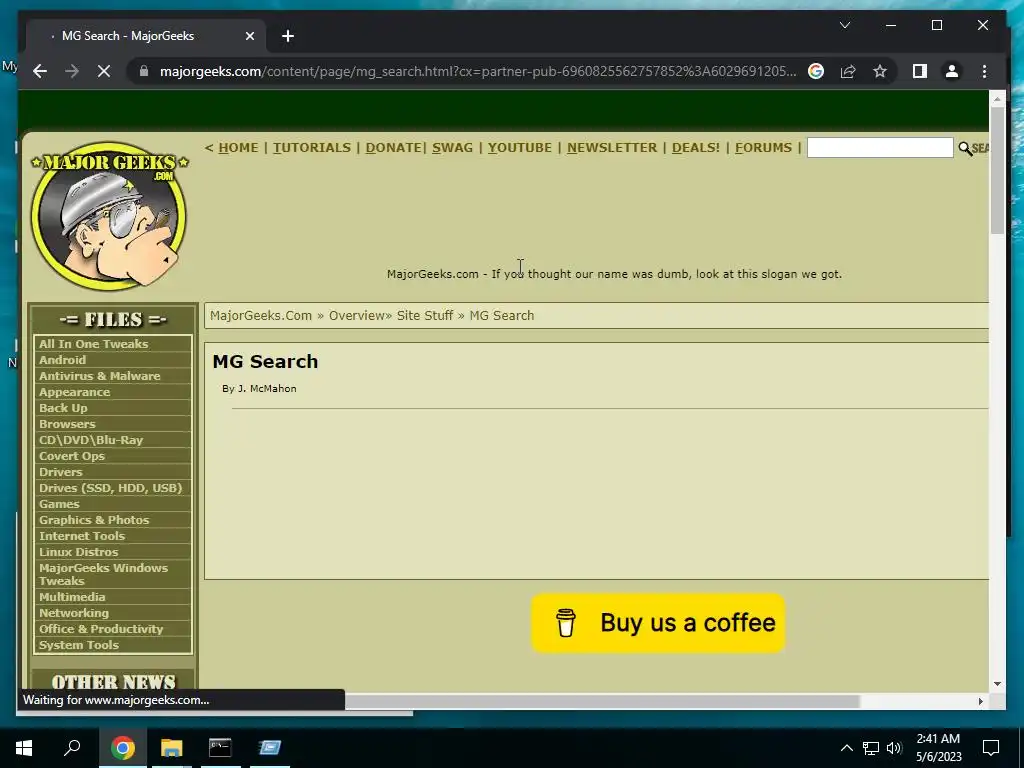Viewport: 1024px width, 768px height.
Task: Open Internet Tools category
Action: [x=82, y=536]
